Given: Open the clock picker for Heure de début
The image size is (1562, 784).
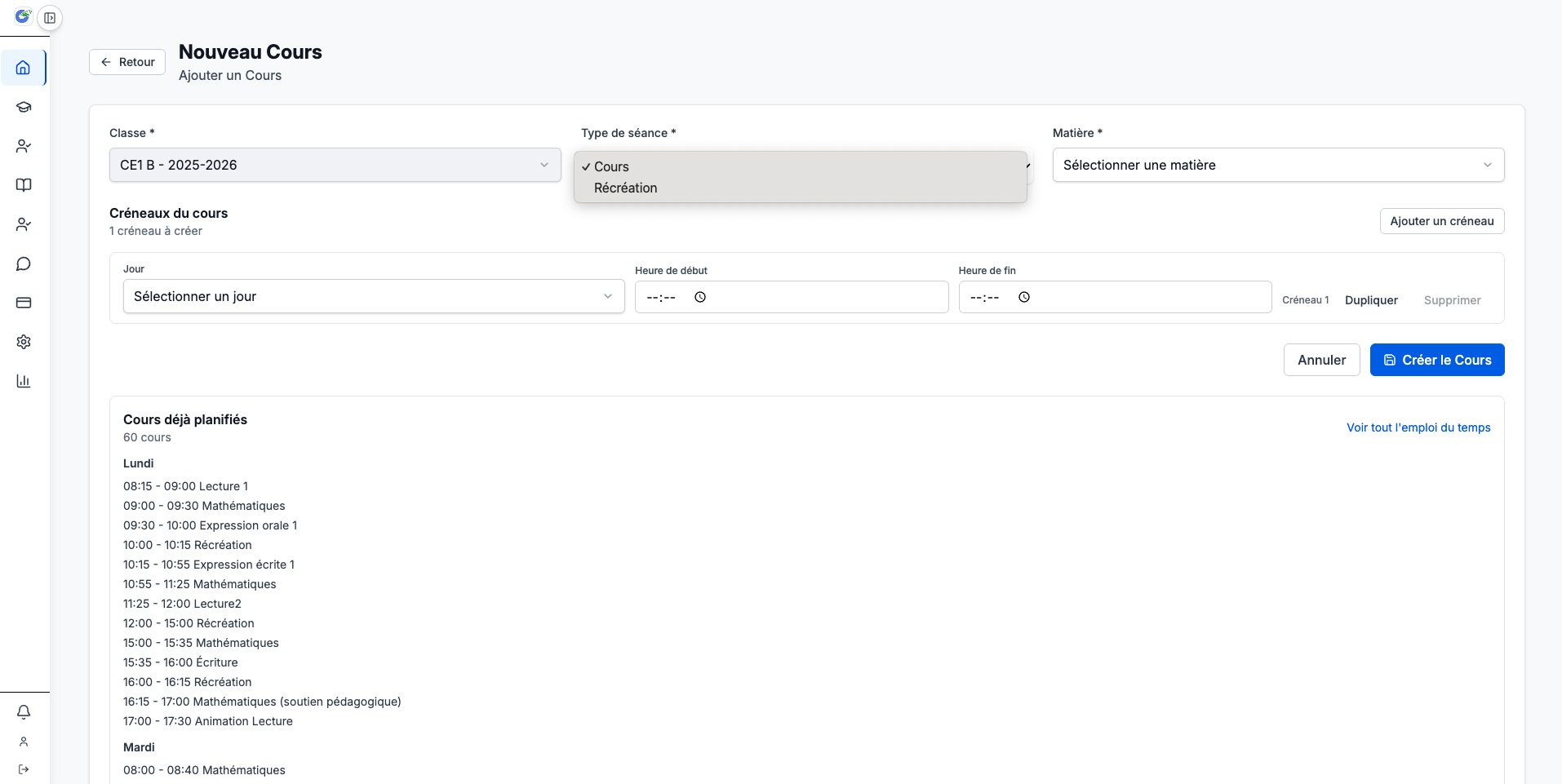Looking at the screenshot, I should 700,297.
